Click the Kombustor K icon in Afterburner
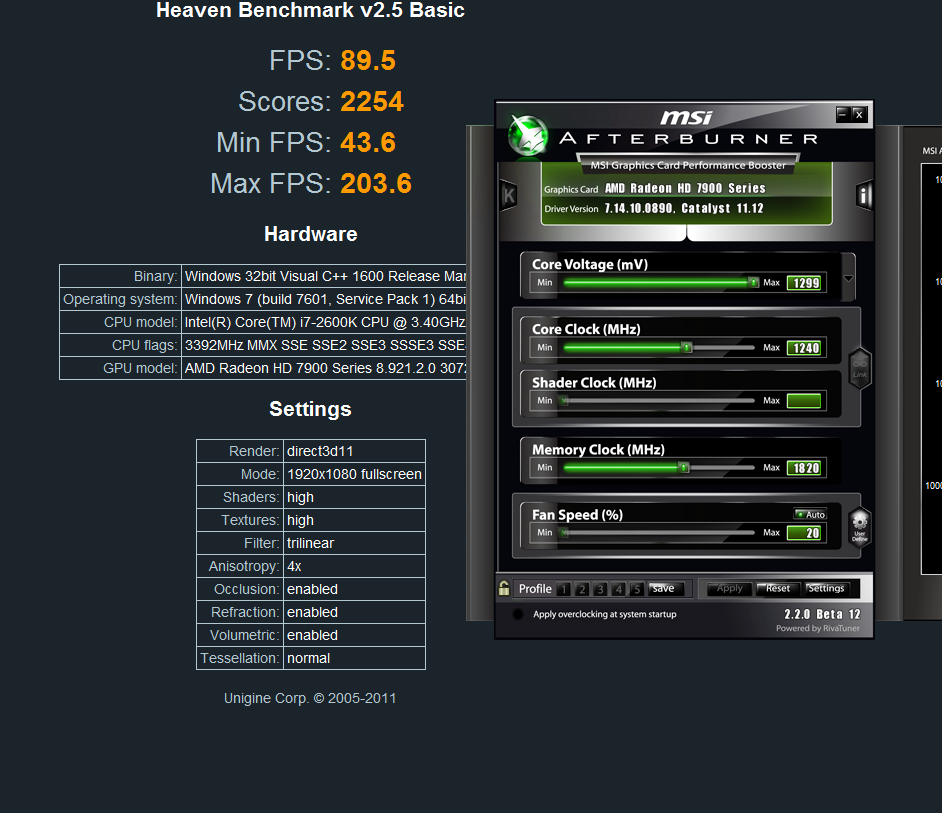 point(508,195)
